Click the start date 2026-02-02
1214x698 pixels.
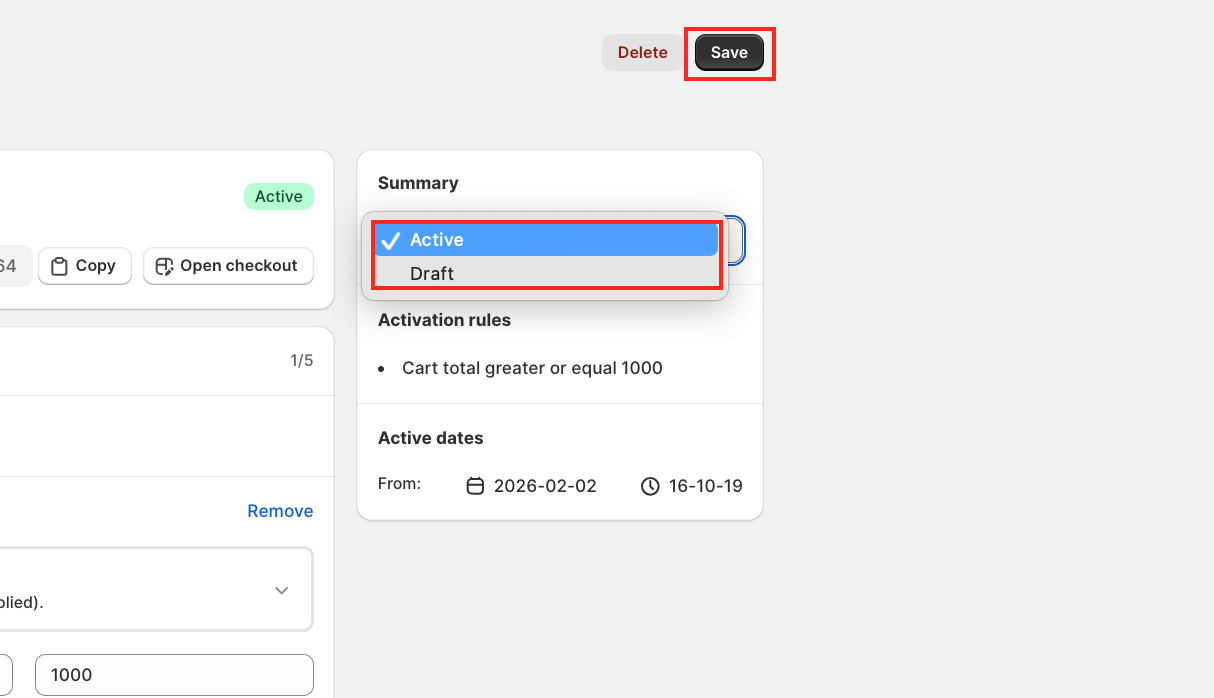[545, 487]
